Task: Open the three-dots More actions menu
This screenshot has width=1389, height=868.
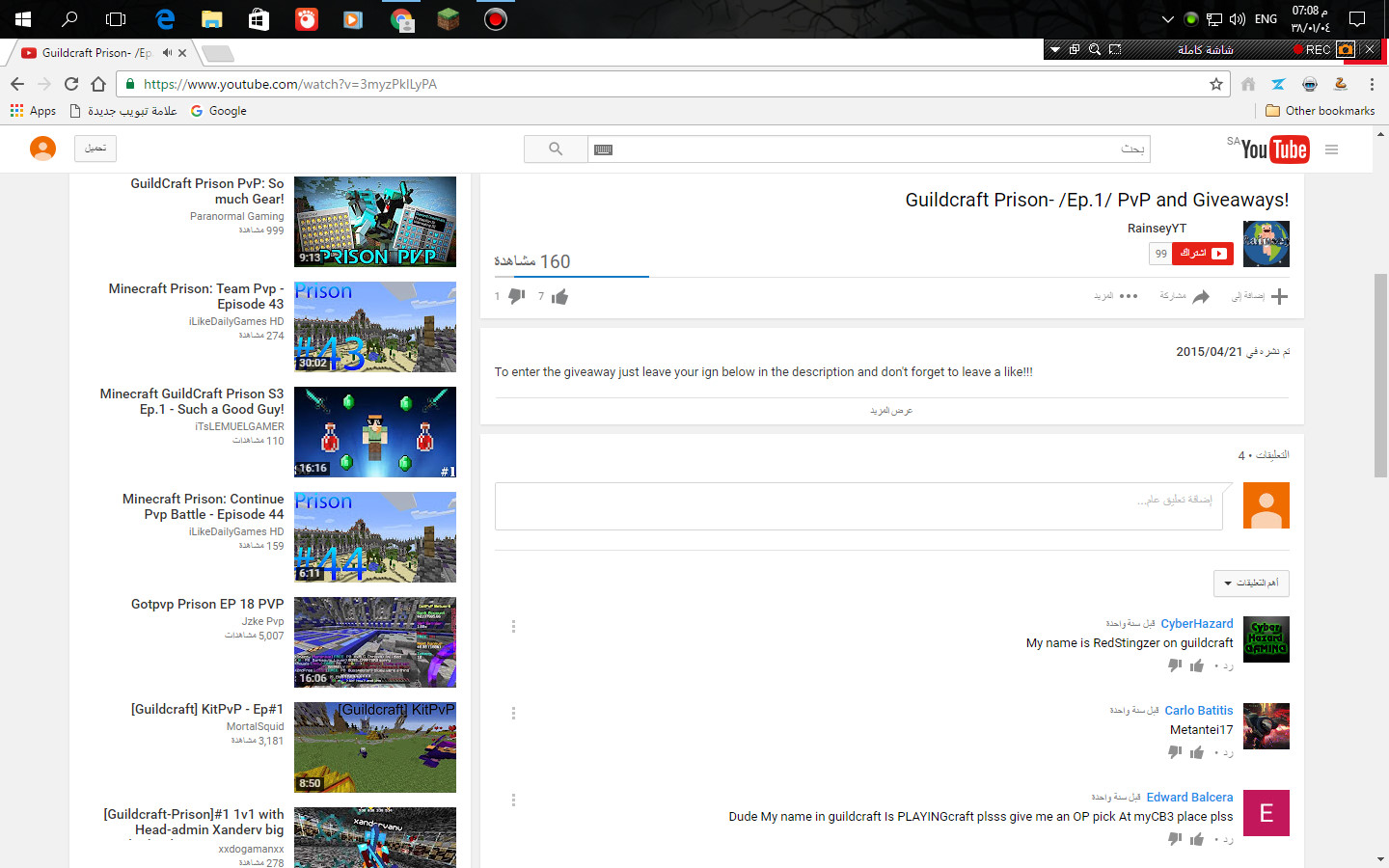Action: (1116, 296)
